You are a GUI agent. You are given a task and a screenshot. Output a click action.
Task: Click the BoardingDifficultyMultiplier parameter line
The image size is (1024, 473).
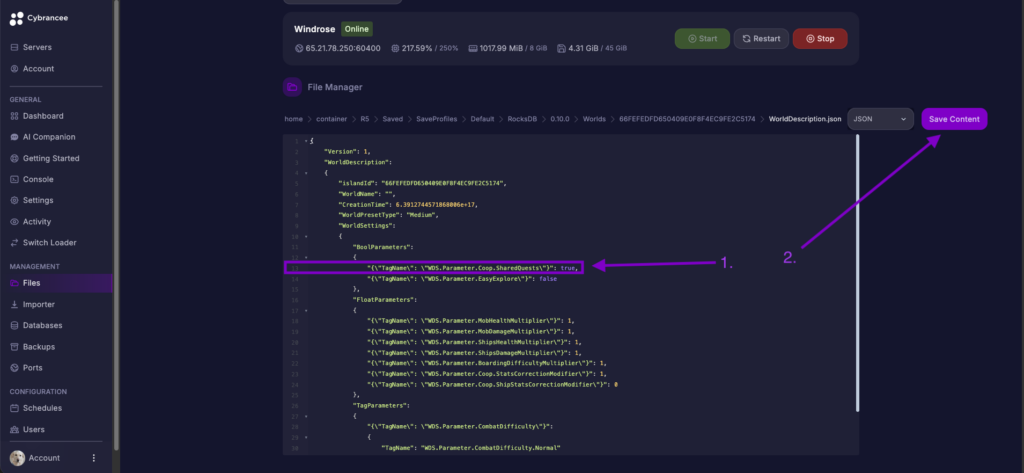487,363
